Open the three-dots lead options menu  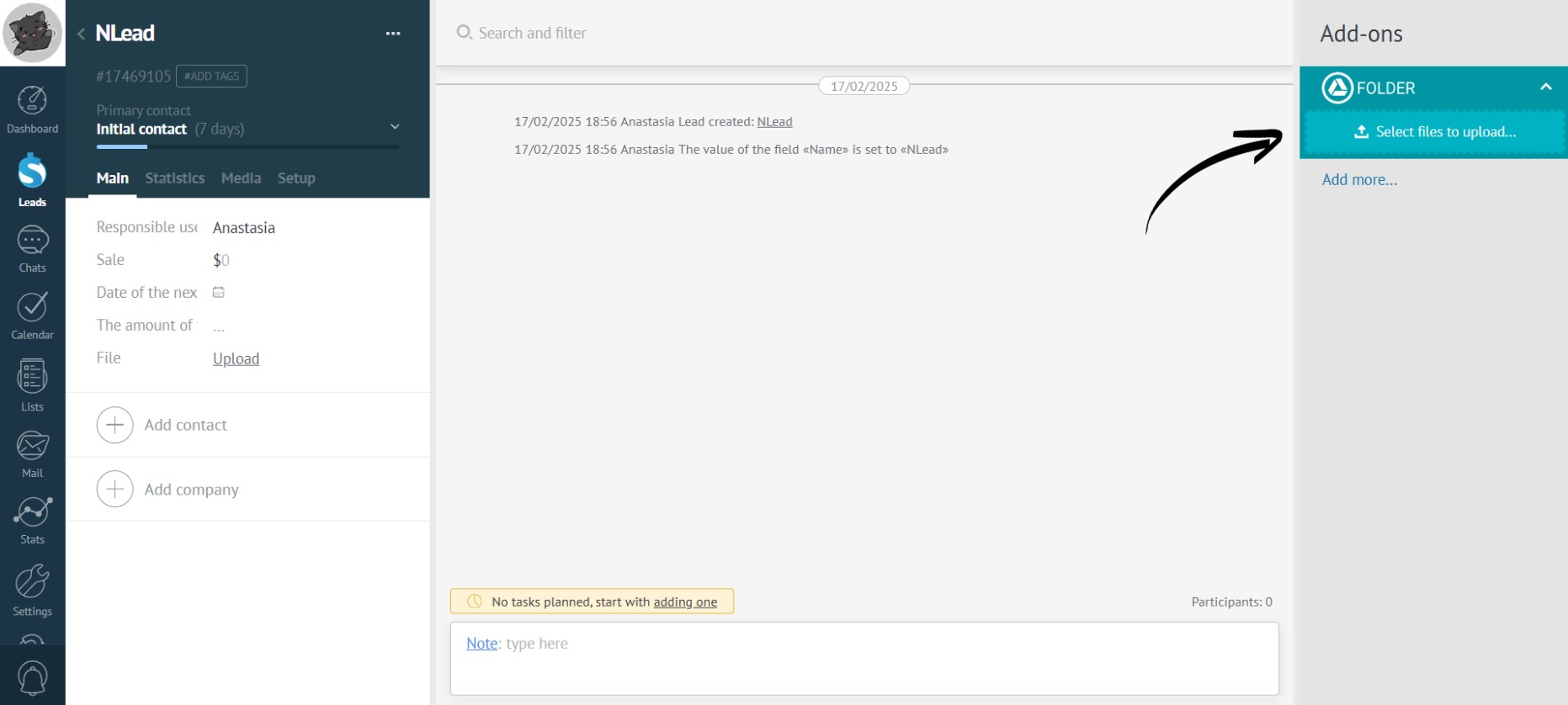(x=393, y=34)
